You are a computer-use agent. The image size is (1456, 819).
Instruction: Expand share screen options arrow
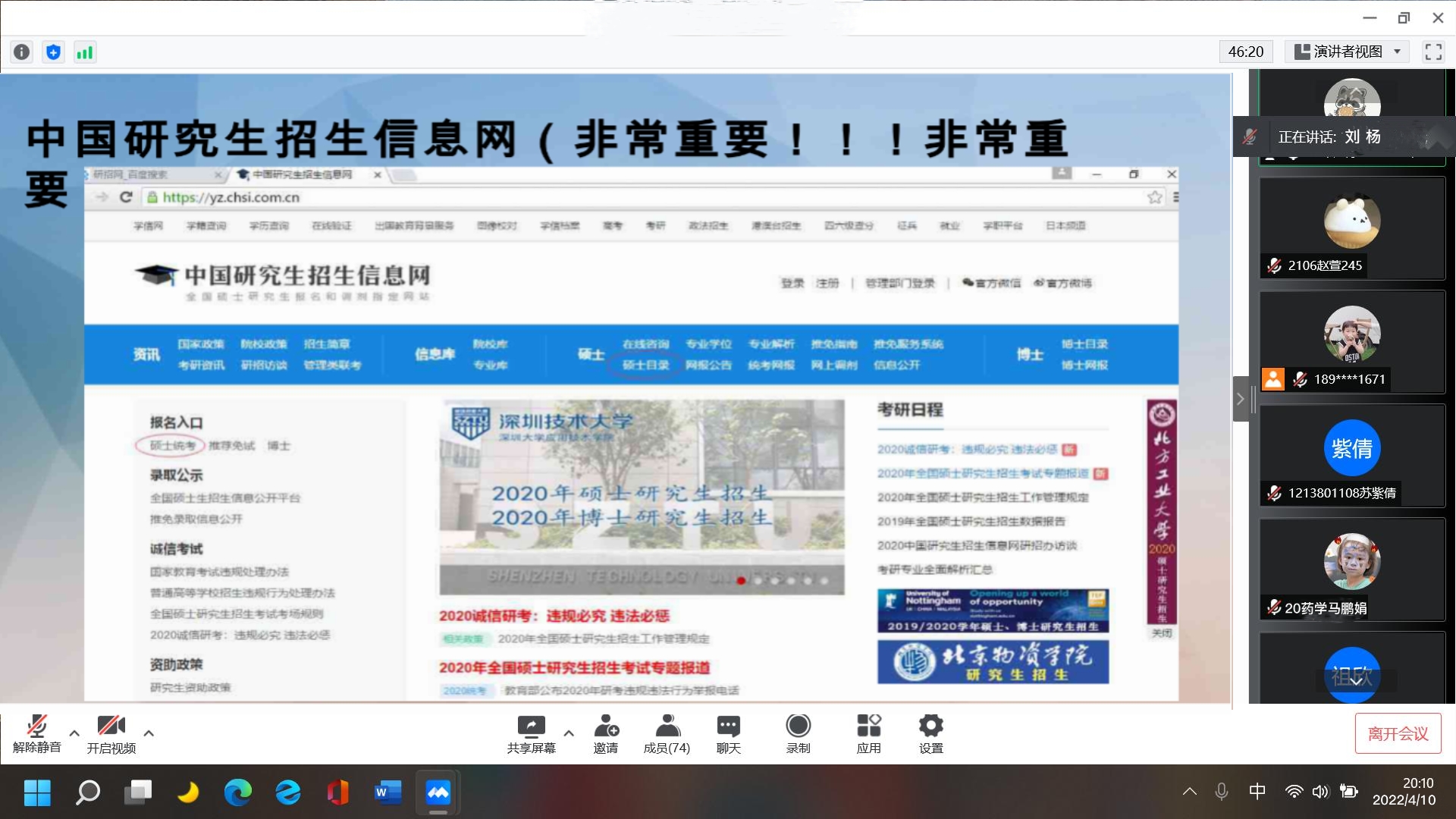569,733
